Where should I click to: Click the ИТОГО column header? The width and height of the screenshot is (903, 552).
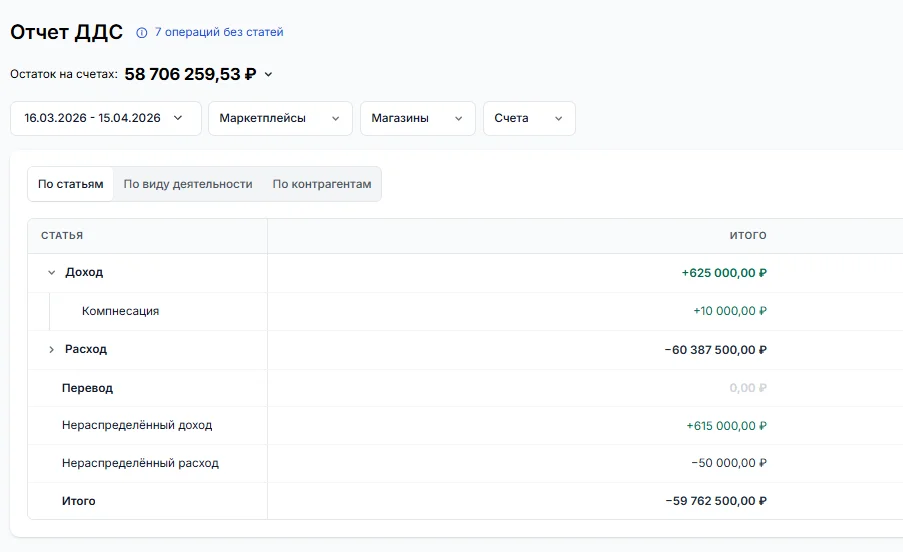click(x=748, y=235)
